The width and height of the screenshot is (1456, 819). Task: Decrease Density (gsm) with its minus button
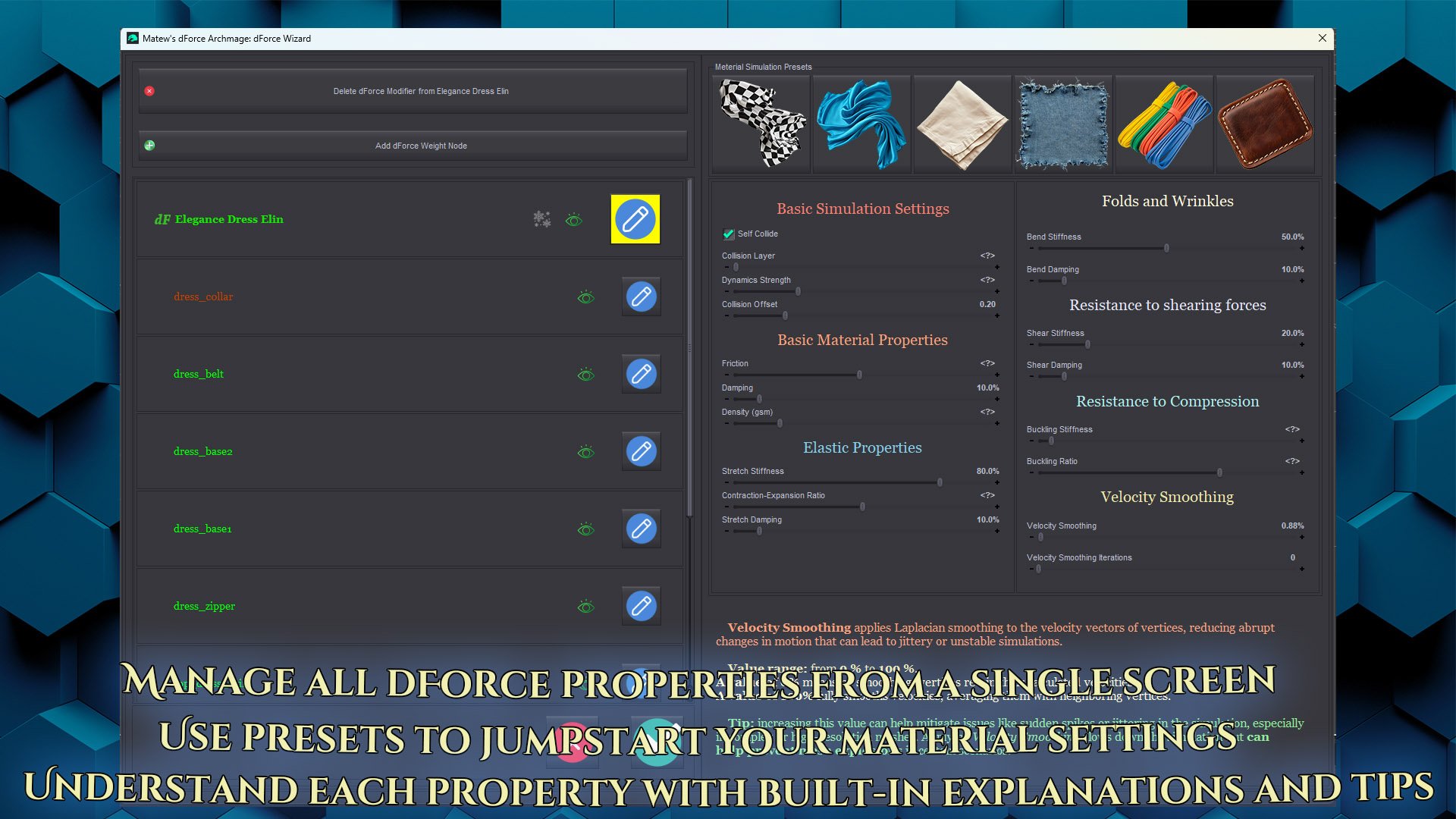(x=726, y=423)
